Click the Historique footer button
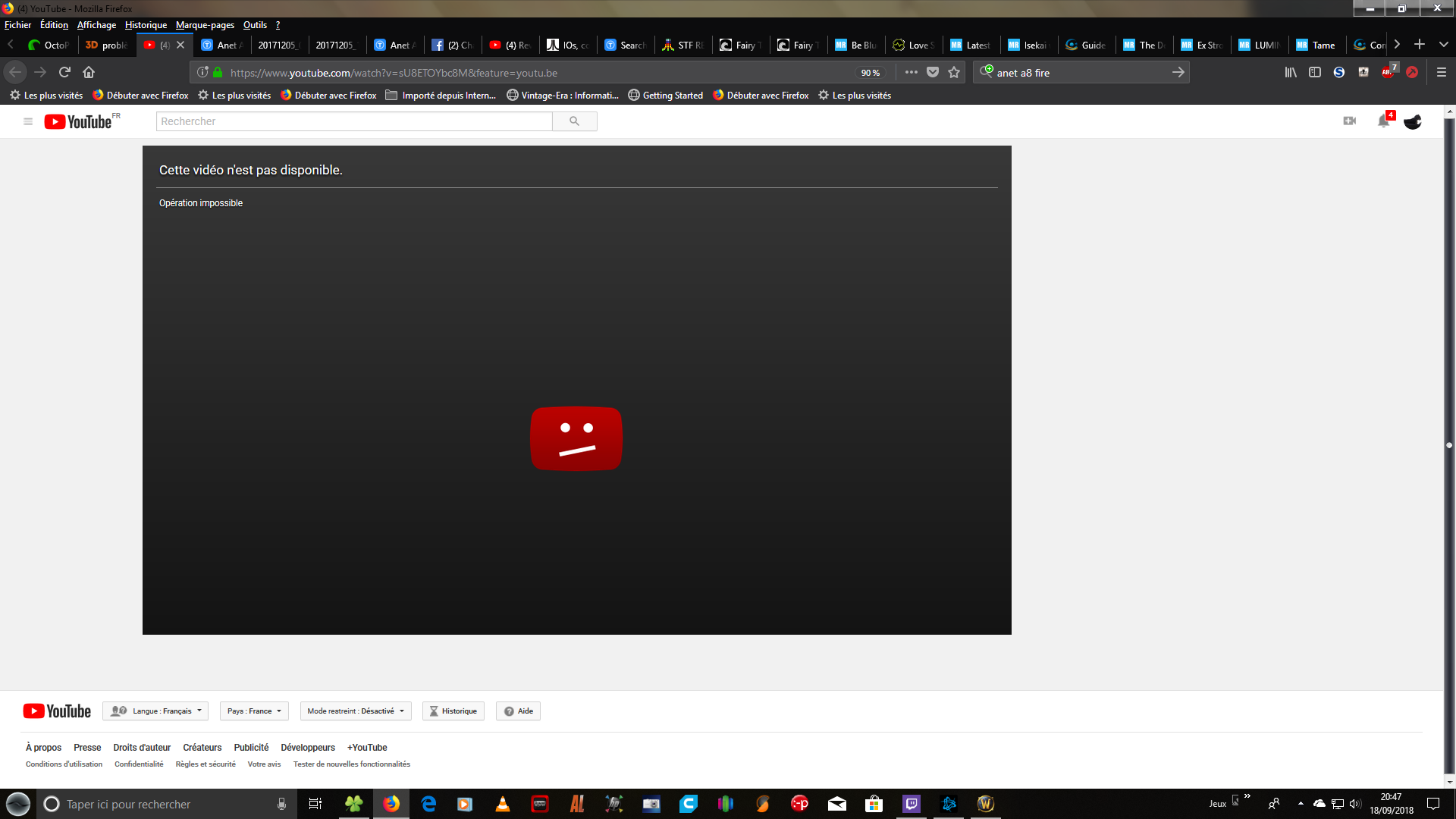This screenshot has height=819, width=1456. coord(453,711)
